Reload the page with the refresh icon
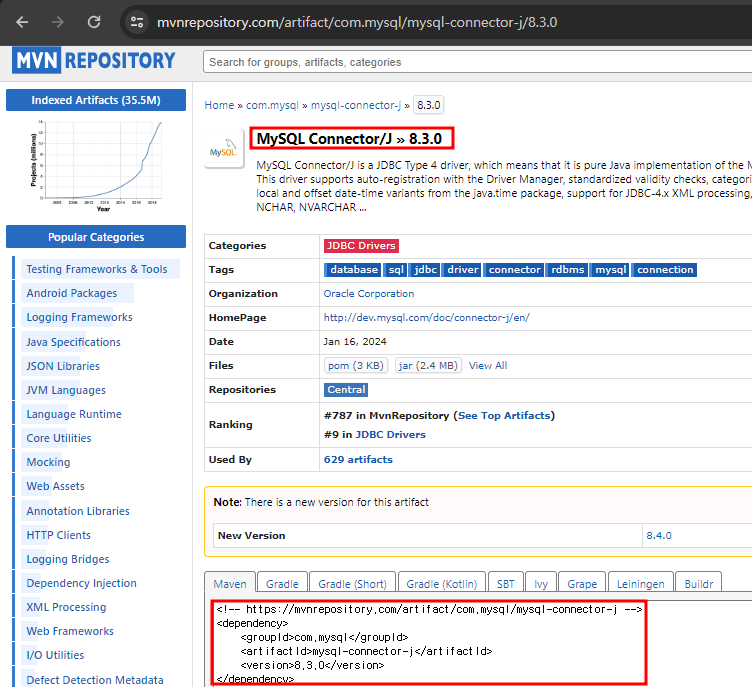The image size is (752, 687). (x=94, y=22)
